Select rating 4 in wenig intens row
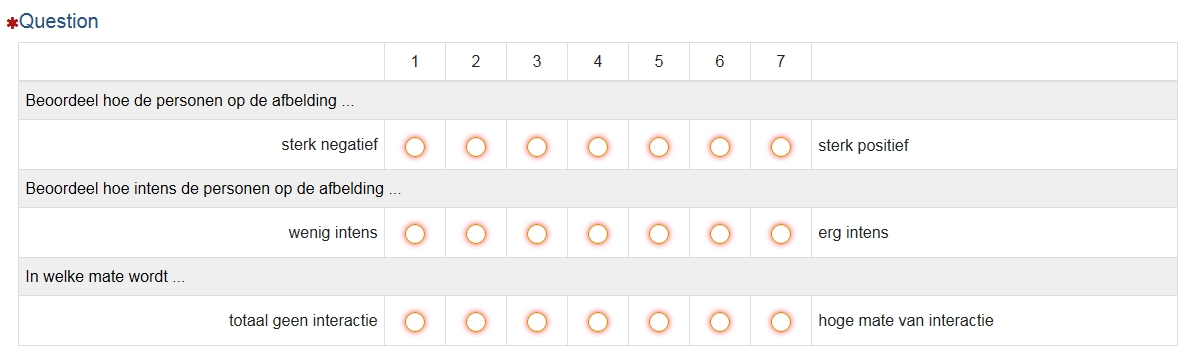 click(598, 234)
